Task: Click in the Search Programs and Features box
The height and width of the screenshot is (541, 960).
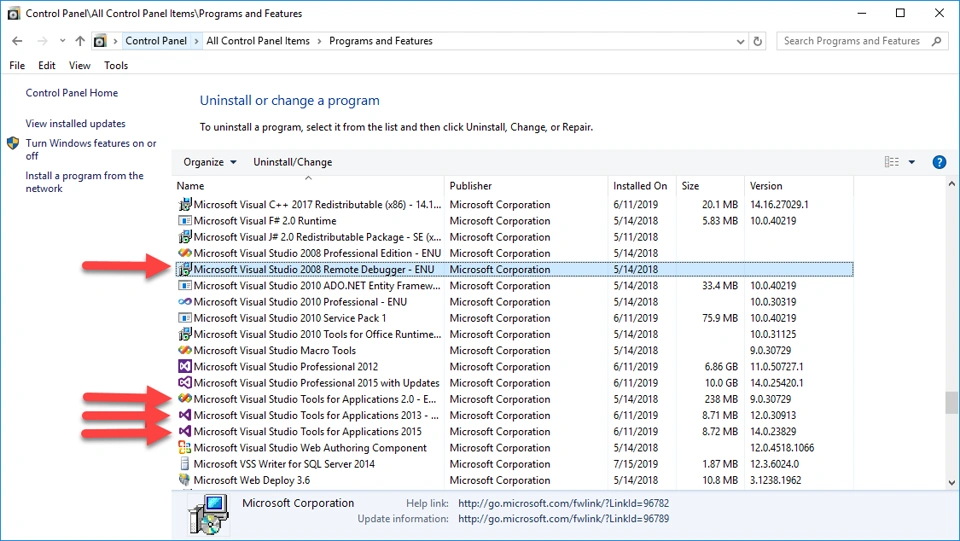Action: (x=855, y=41)
